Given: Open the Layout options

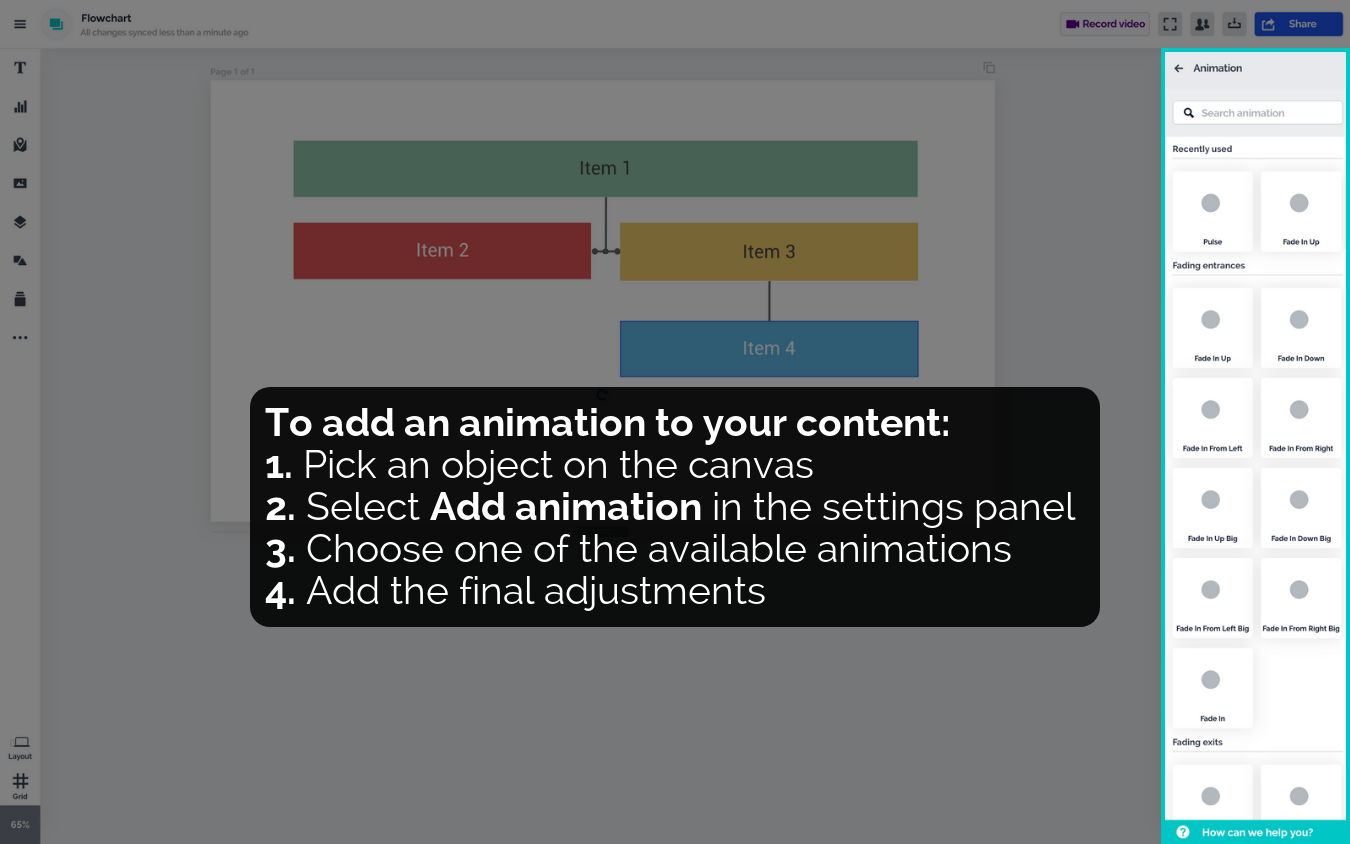Looking at the screenshot, I should point(20,746).
